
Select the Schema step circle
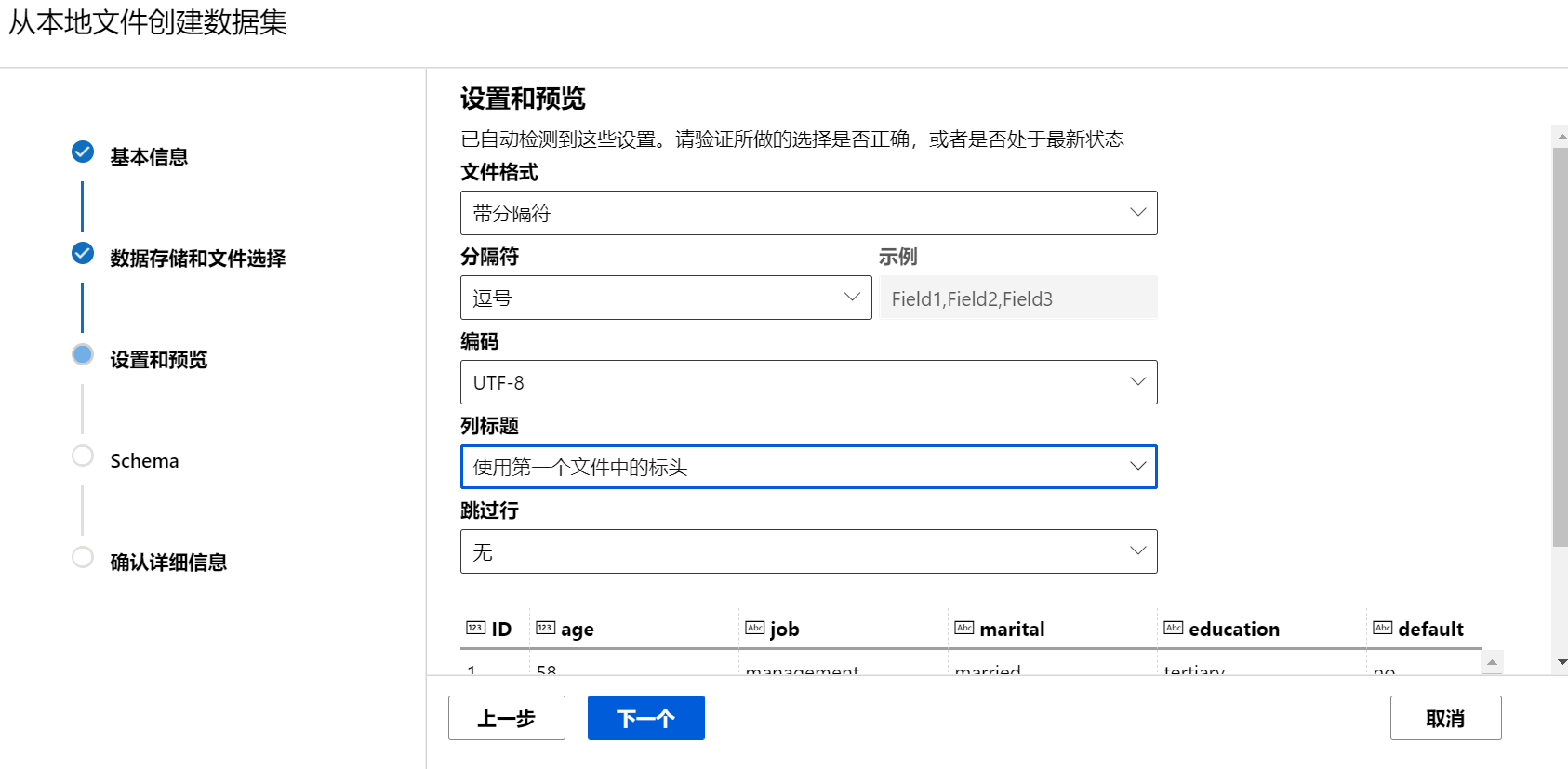(83, 456)
